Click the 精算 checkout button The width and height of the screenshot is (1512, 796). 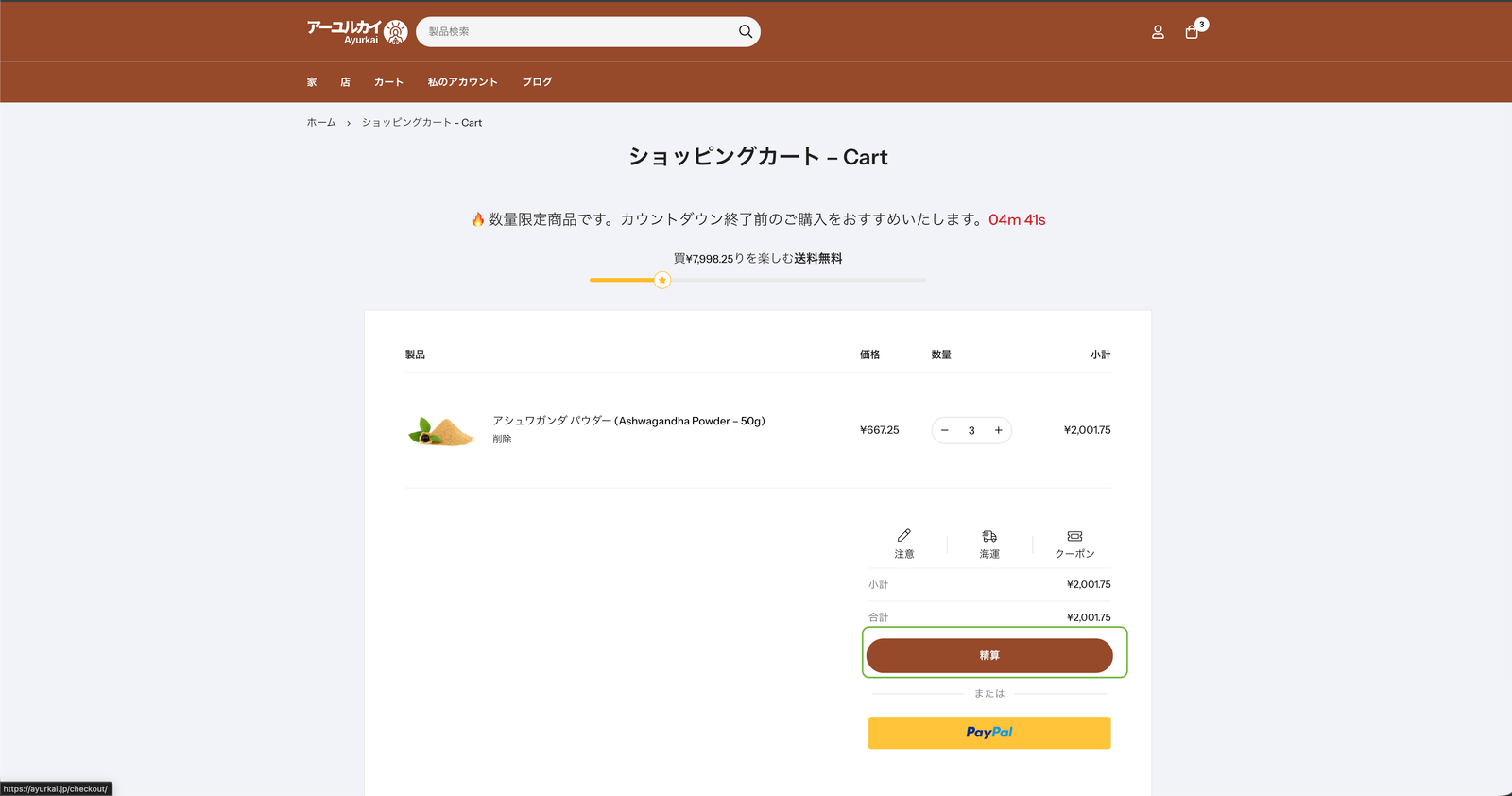pos(989,655)
